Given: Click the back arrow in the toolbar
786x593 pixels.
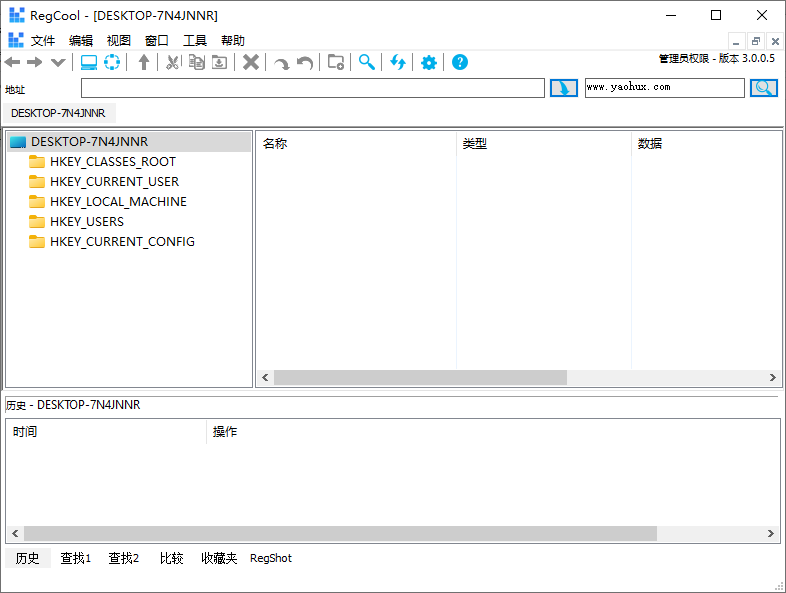Looking at the screenshot, I should [13, 62].
